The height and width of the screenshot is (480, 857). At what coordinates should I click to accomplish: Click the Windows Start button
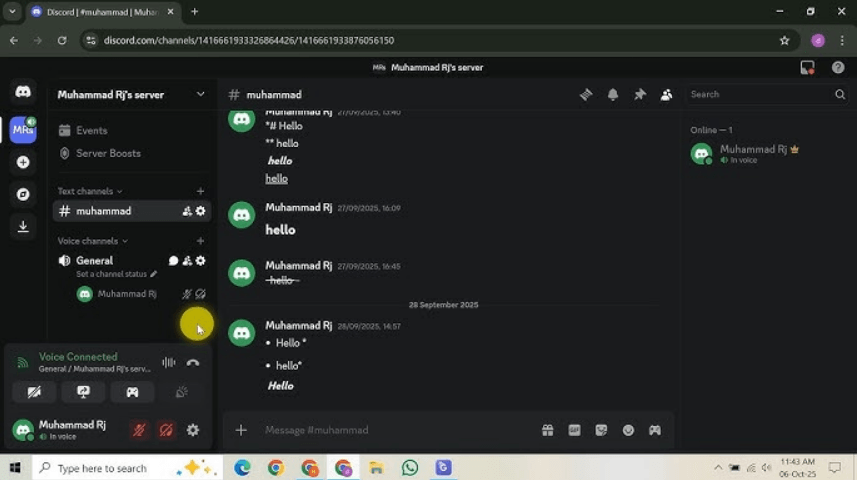tap(15, 468)
